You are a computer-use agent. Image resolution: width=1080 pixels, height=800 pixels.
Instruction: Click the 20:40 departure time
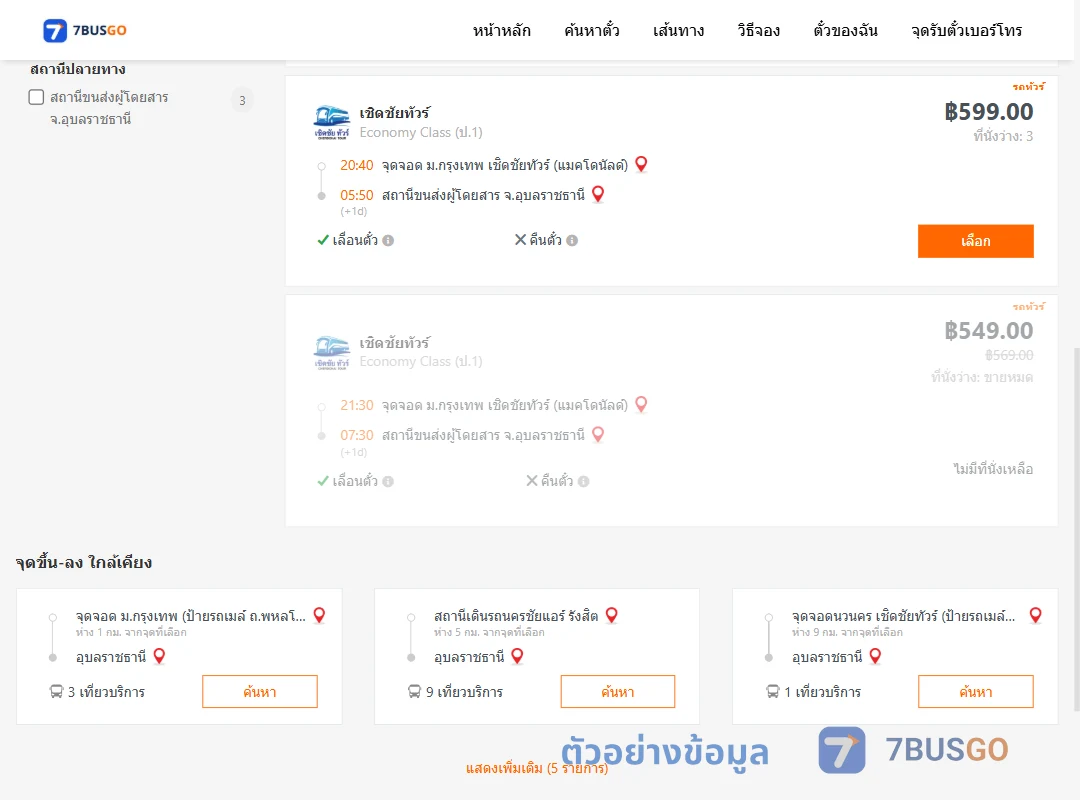(x=357, y=165)
